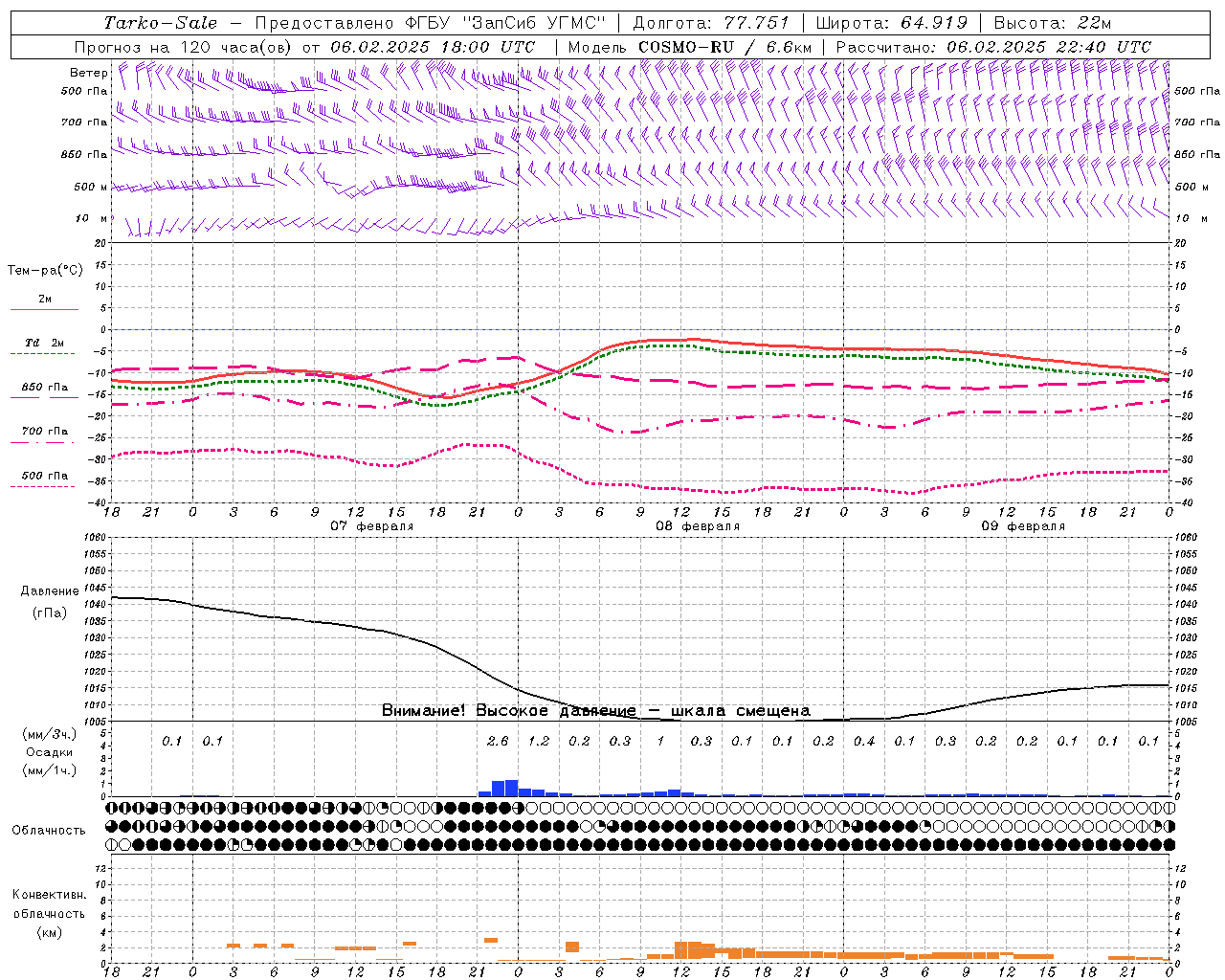
Task: Click the "07 февраля" date label
Action: coord(371,526)
